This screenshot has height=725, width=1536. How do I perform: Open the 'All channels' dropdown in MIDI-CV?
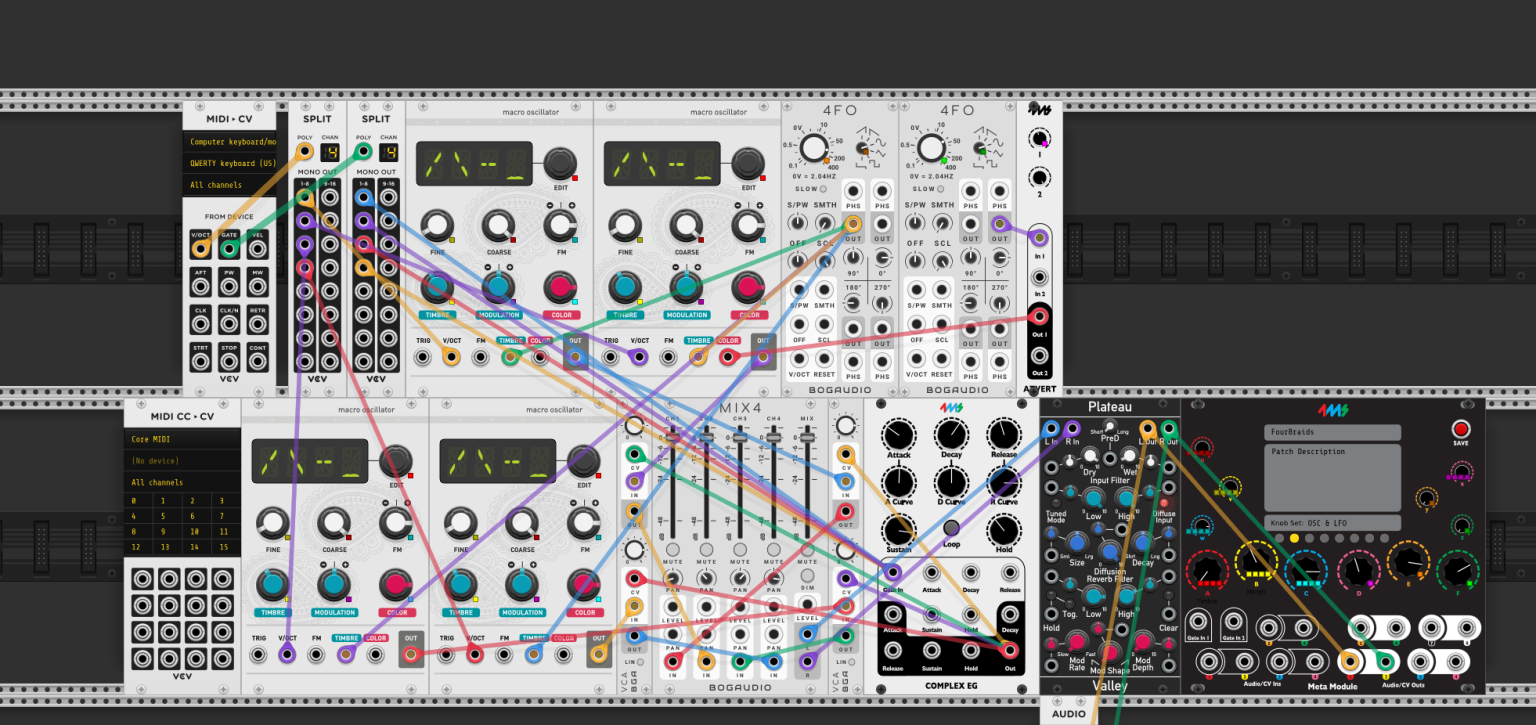[x=229, y=185]
